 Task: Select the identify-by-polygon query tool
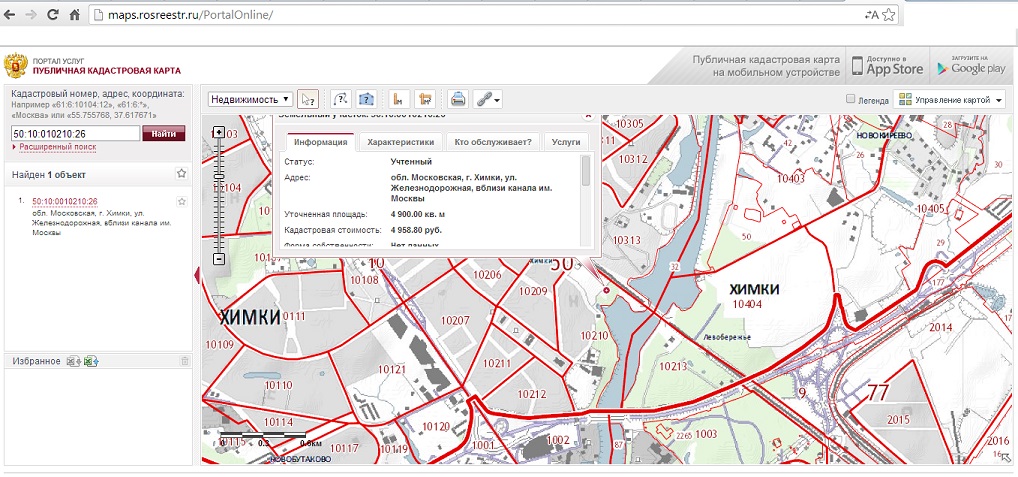click(366, 99)
